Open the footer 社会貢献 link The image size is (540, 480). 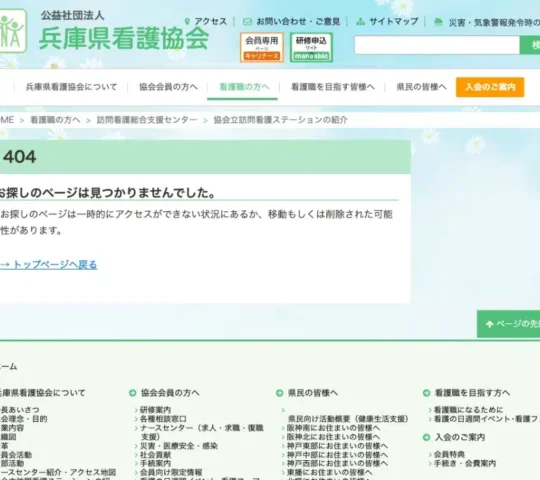155,455
